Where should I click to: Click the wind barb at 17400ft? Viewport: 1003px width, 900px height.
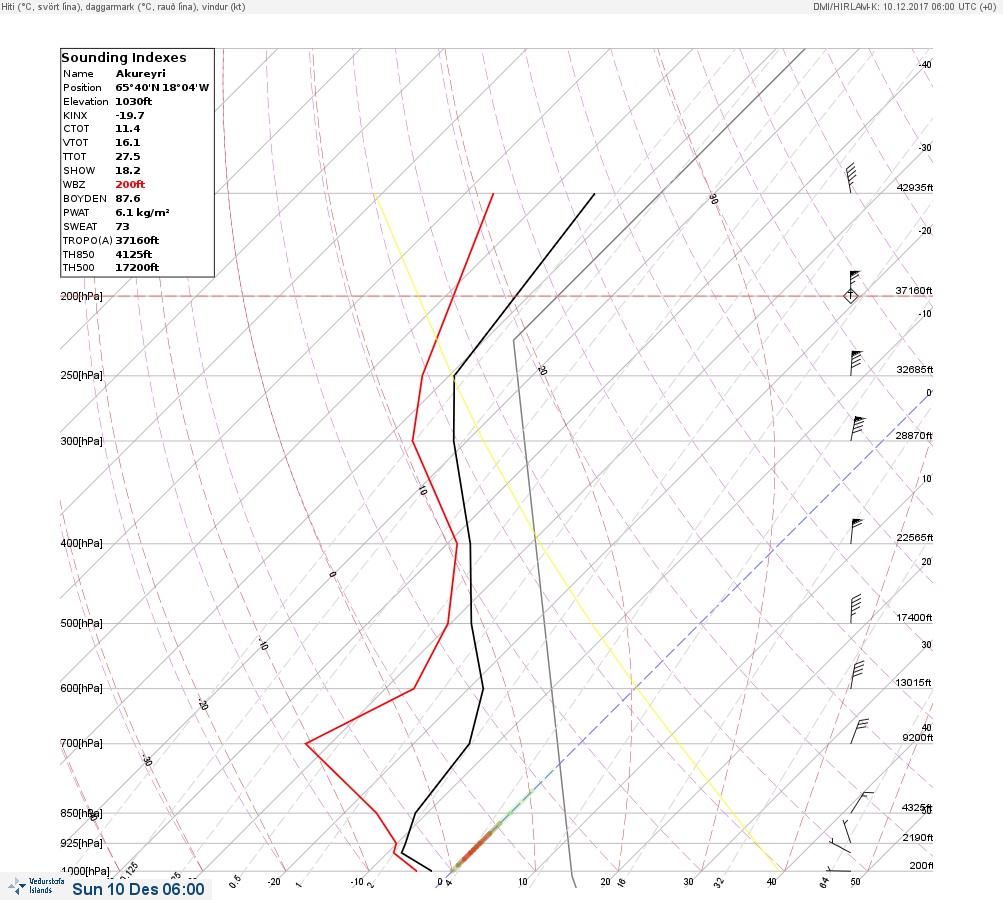click(855, 608)
